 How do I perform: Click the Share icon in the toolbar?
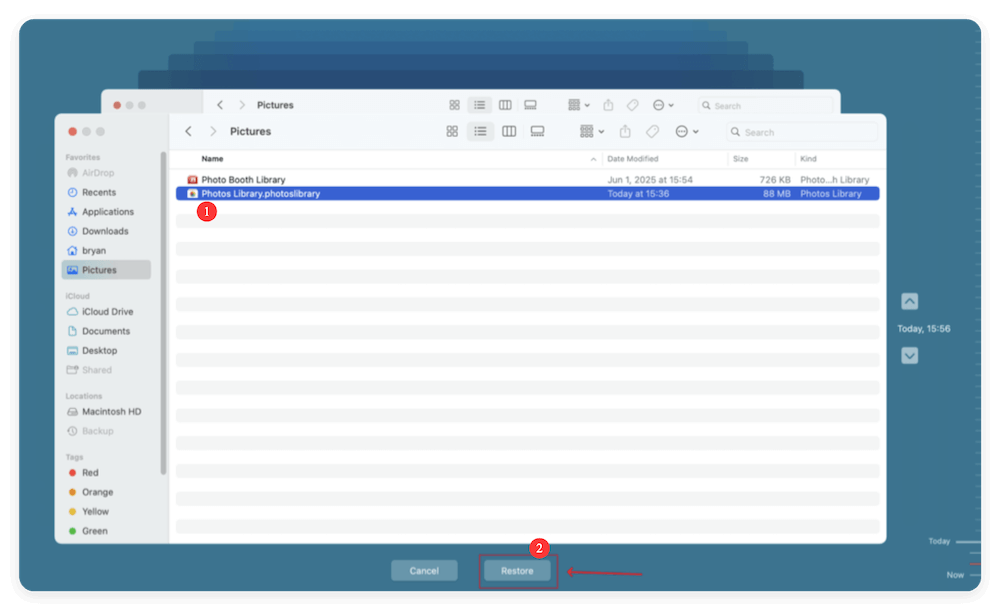click(624, 131)
